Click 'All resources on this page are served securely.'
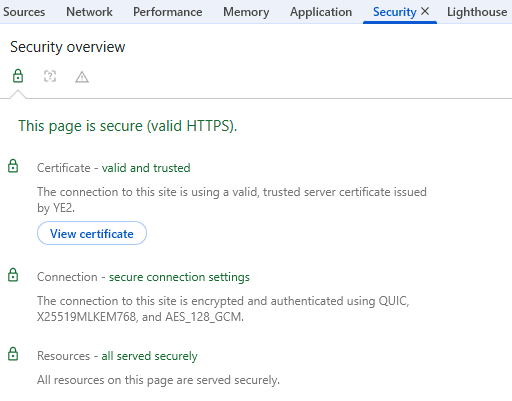The height and width of the screenshot is (401, 512). (x=158, y=380)
